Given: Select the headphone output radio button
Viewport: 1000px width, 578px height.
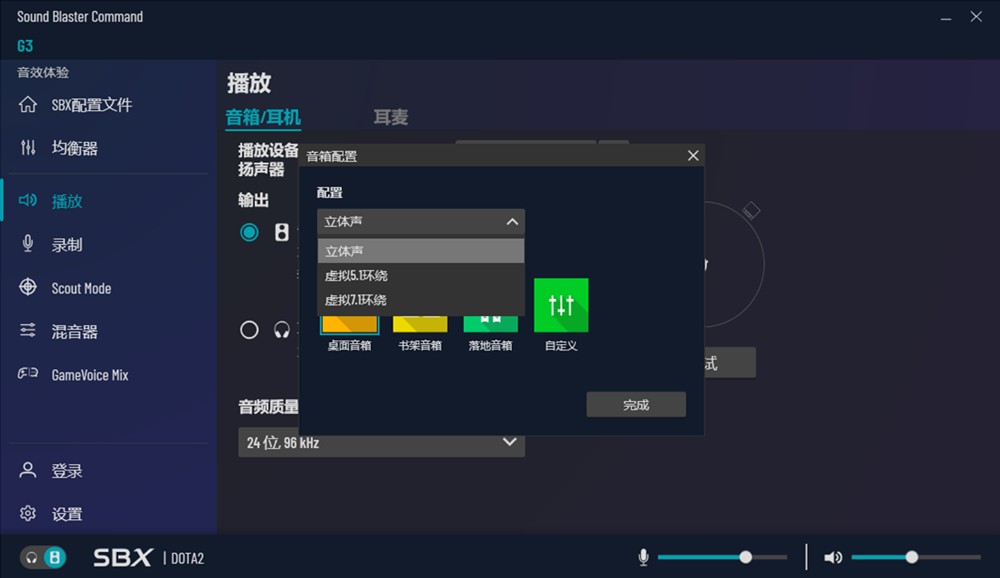Looking at the screenshot, I should coord(250,329).
